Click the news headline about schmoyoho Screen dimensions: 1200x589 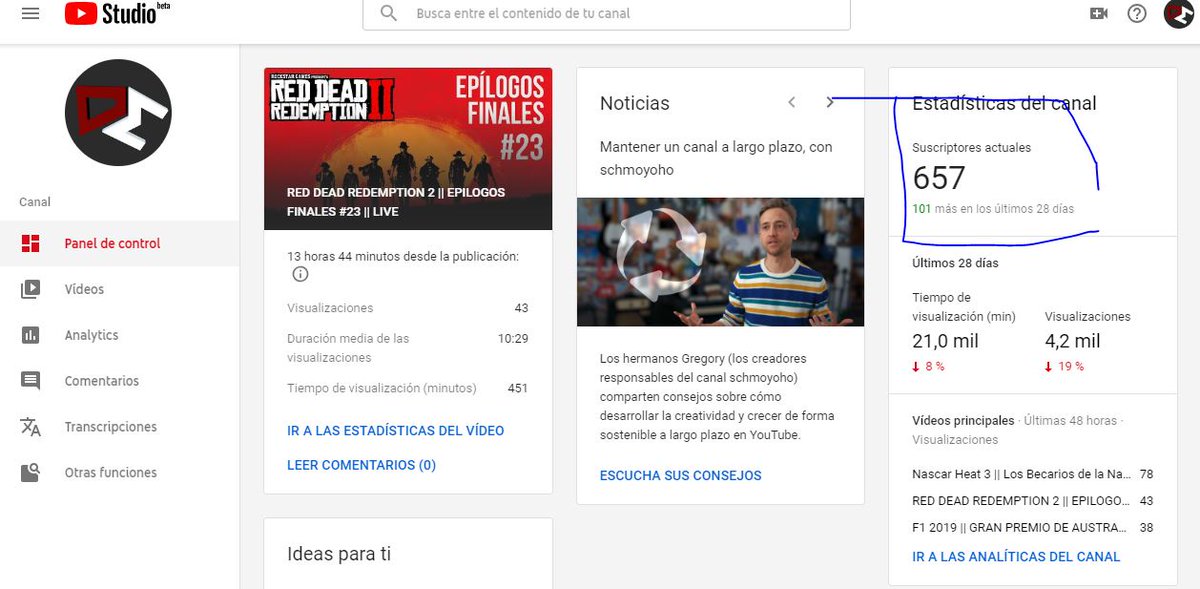coord(716,158)
